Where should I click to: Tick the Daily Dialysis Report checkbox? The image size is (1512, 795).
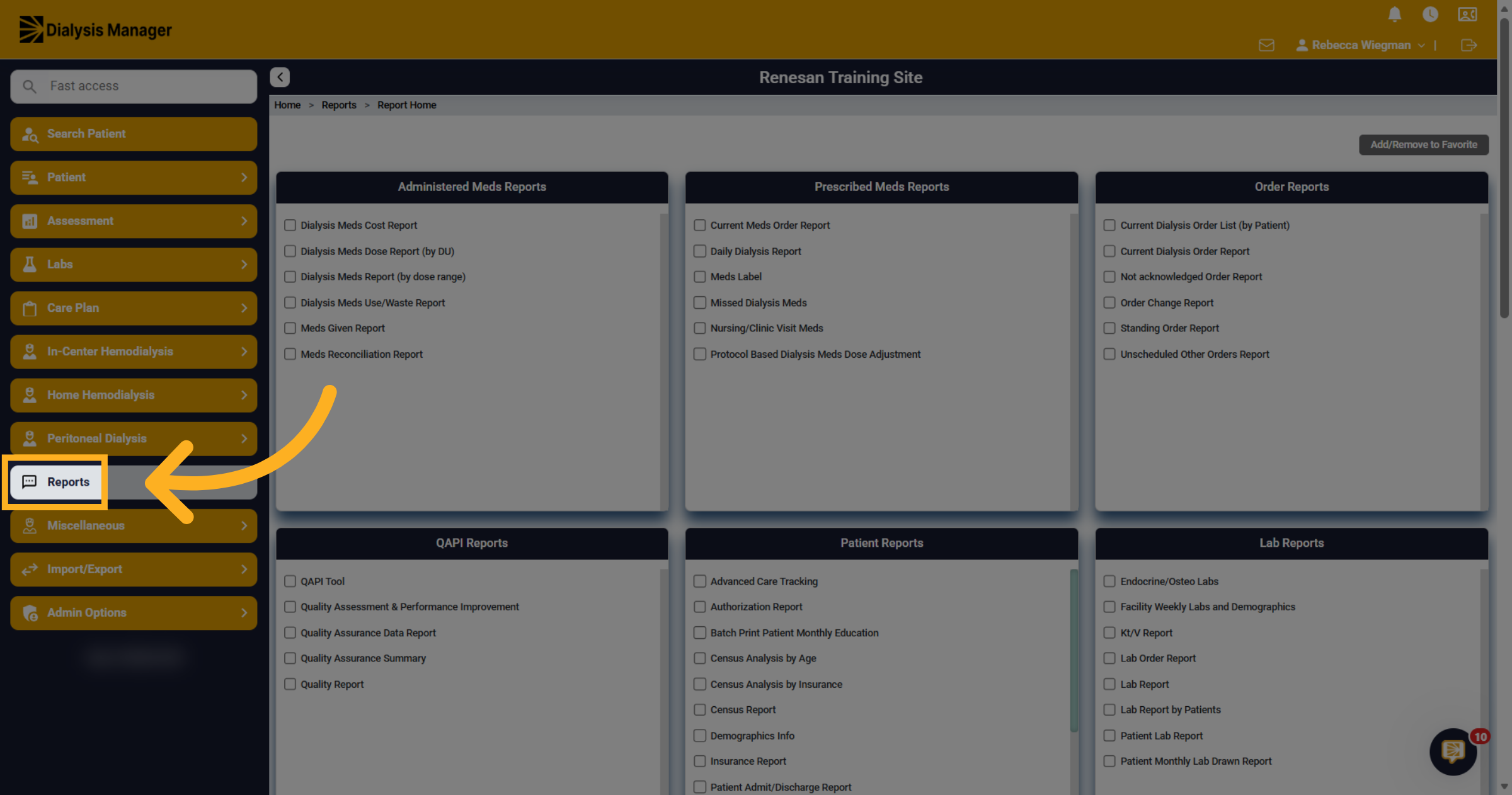[x=700, y=251]
